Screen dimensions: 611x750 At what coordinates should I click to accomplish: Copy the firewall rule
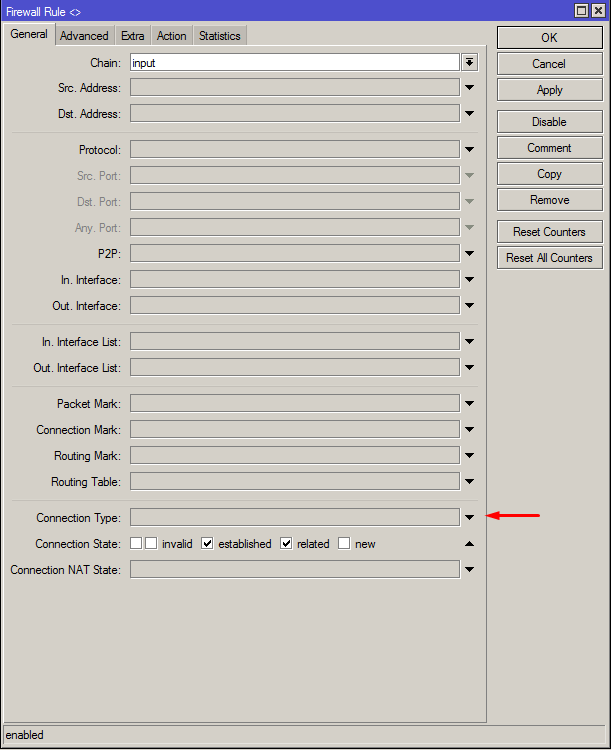coord(549,174)
